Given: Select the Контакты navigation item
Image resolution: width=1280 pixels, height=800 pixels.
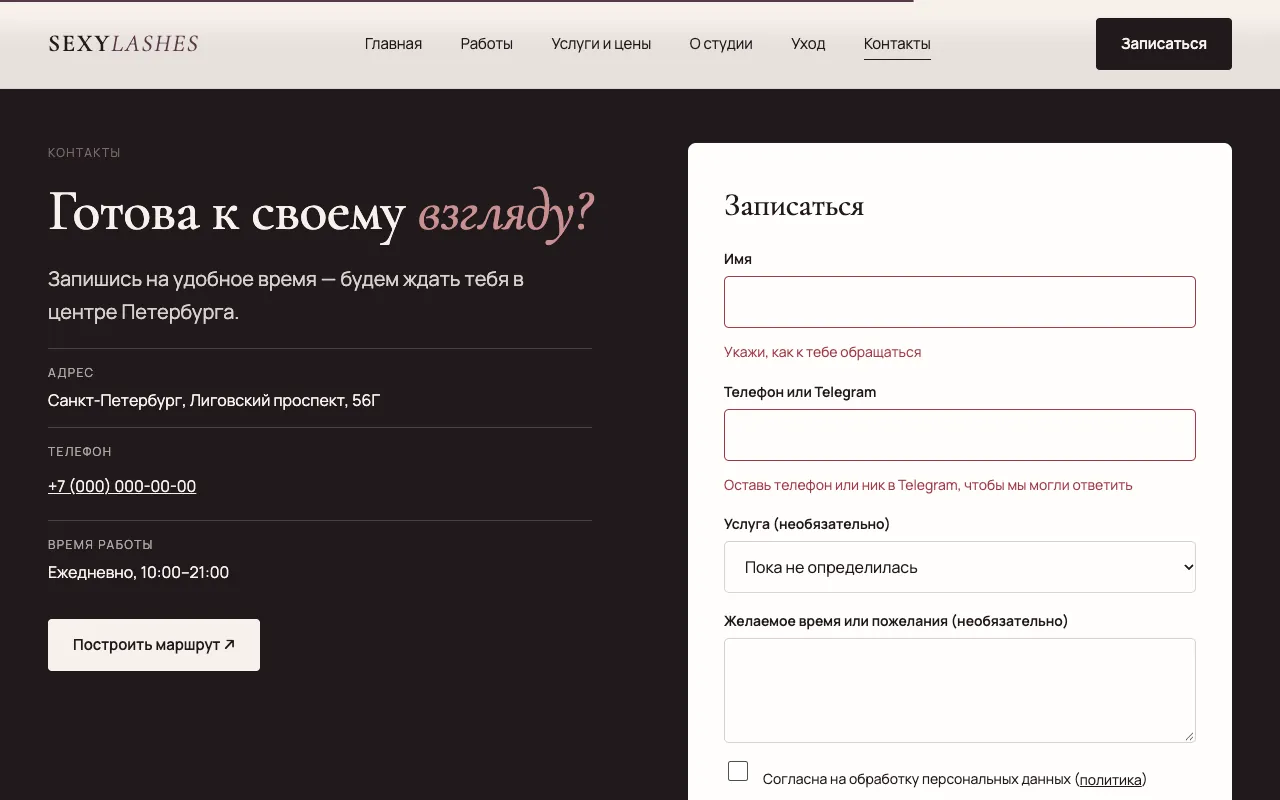Looking at the screenshot, I should click(897, 44).
